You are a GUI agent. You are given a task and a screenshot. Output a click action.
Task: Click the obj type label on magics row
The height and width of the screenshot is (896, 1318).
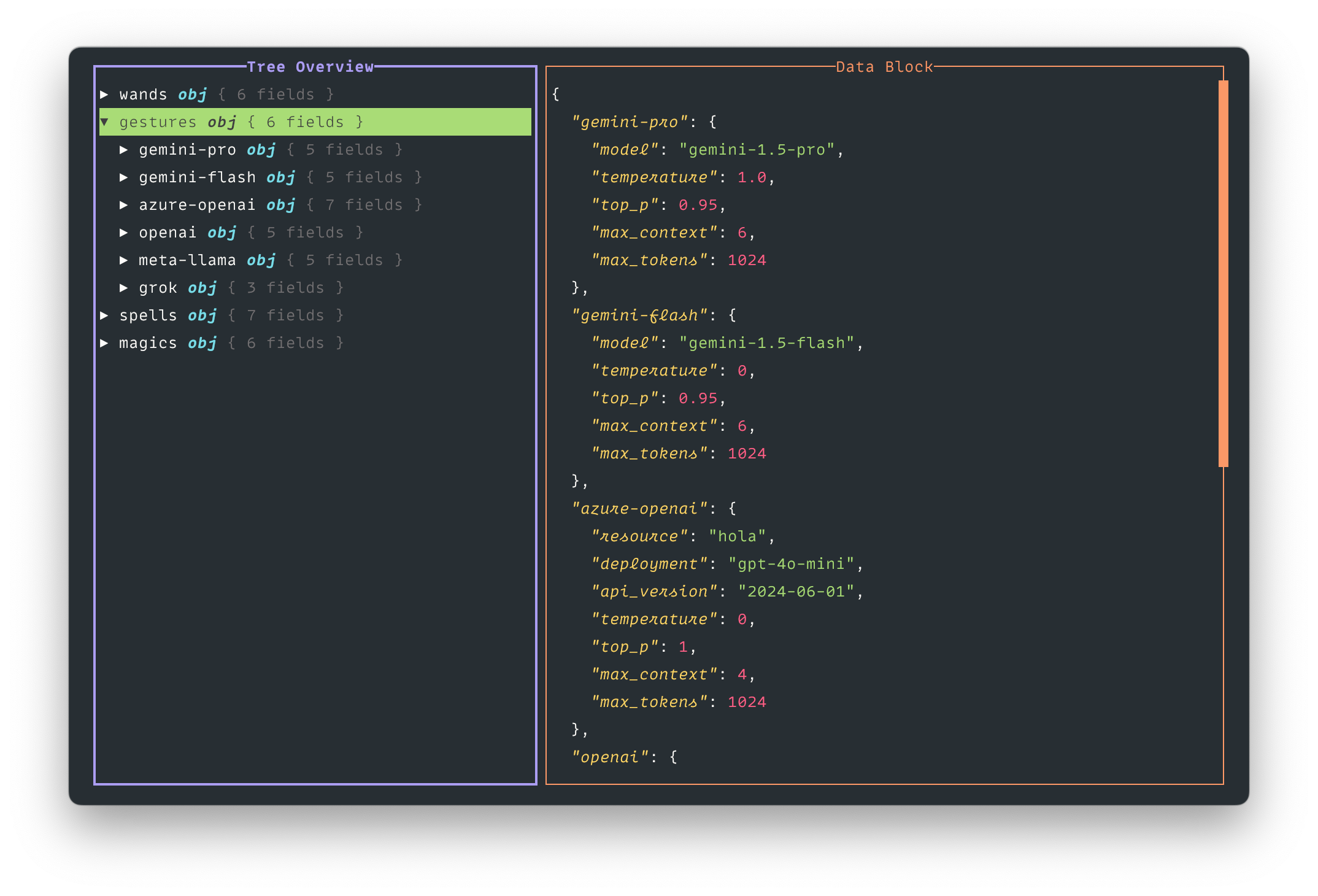202,343
